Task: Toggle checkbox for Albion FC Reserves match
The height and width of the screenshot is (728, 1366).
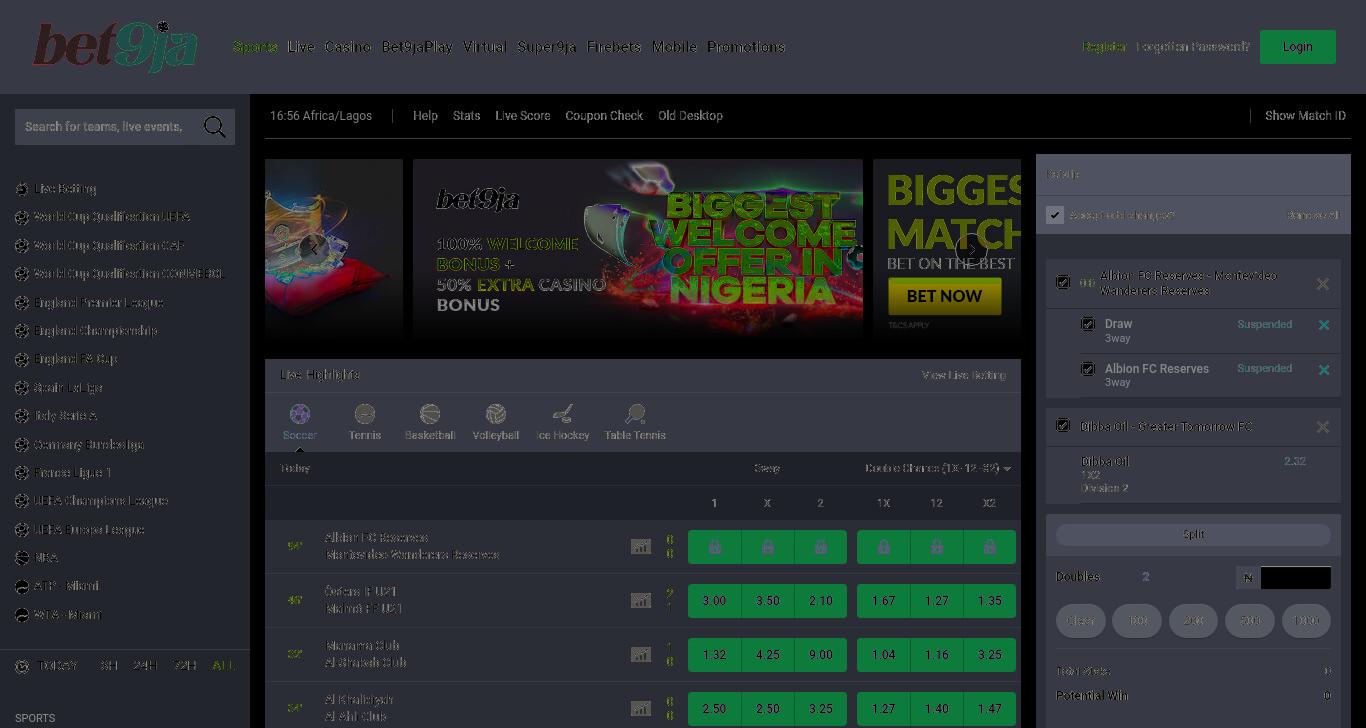Action: 1063,283
